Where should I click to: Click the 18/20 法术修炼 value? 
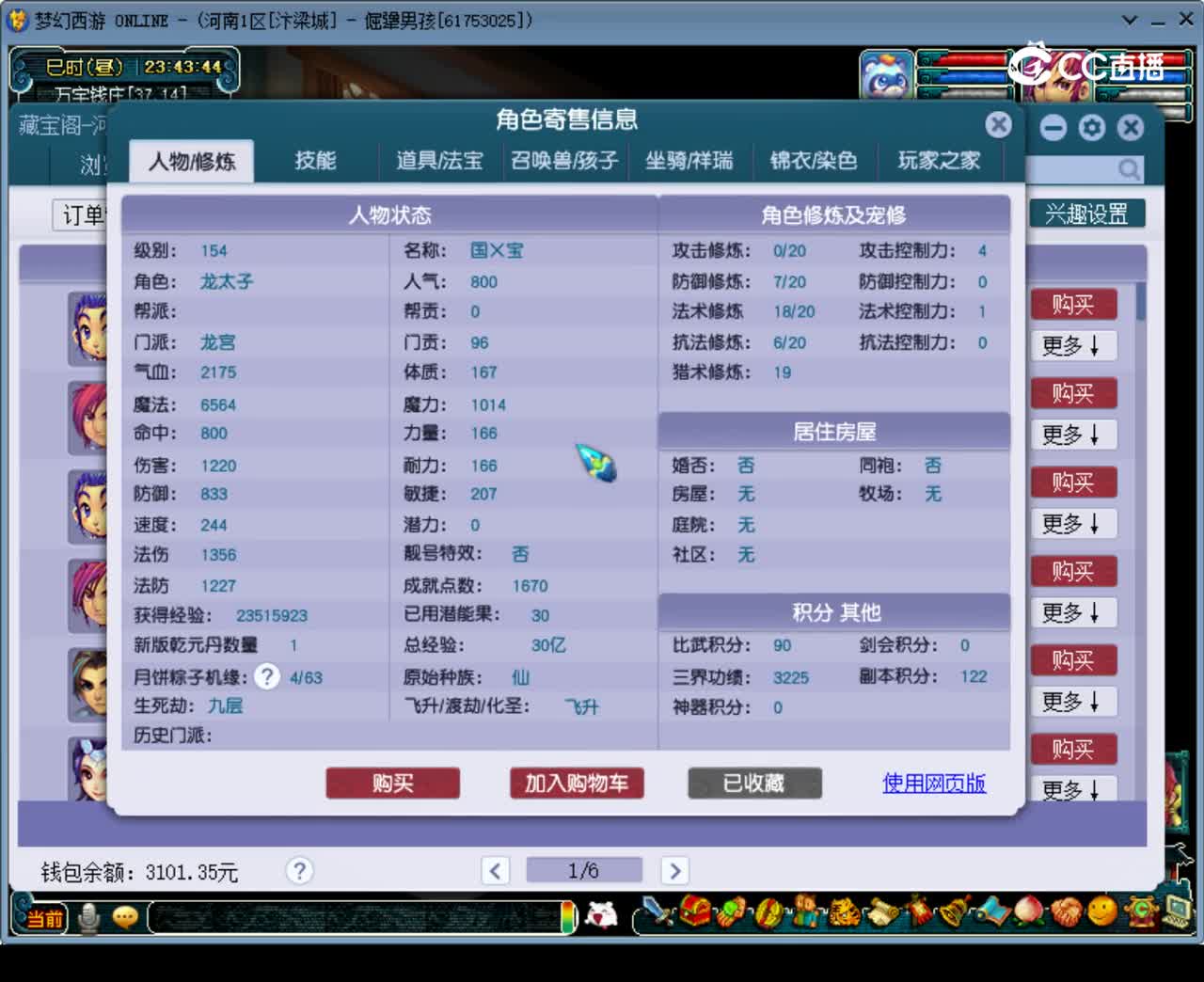coord(794,311)
